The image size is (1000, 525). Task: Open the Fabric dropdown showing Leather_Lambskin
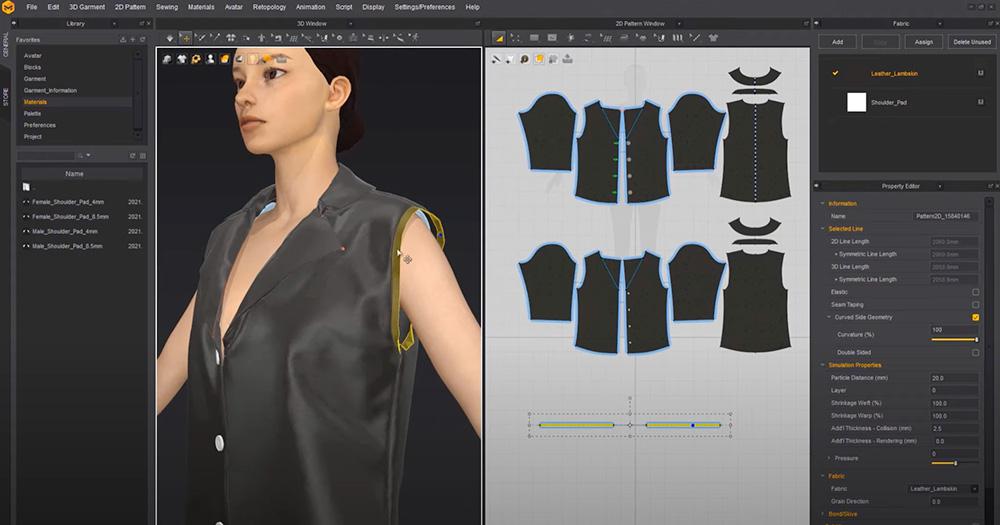click(942, 488)
